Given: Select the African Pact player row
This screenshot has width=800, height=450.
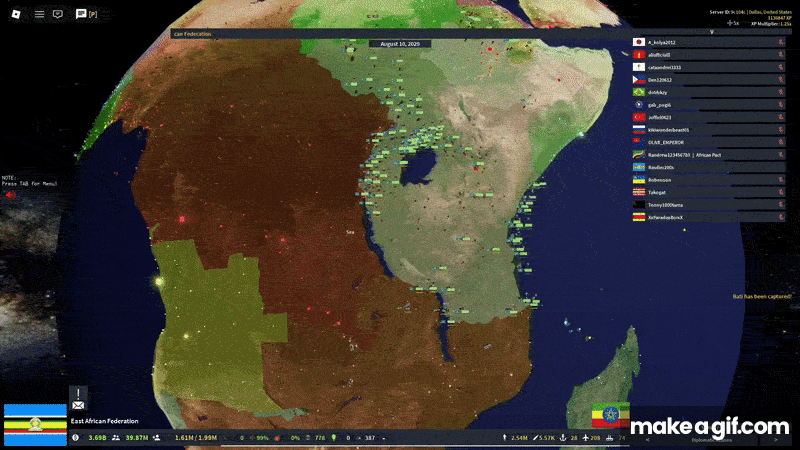Looking at the screenshot, I should click(x=709, y=155).
